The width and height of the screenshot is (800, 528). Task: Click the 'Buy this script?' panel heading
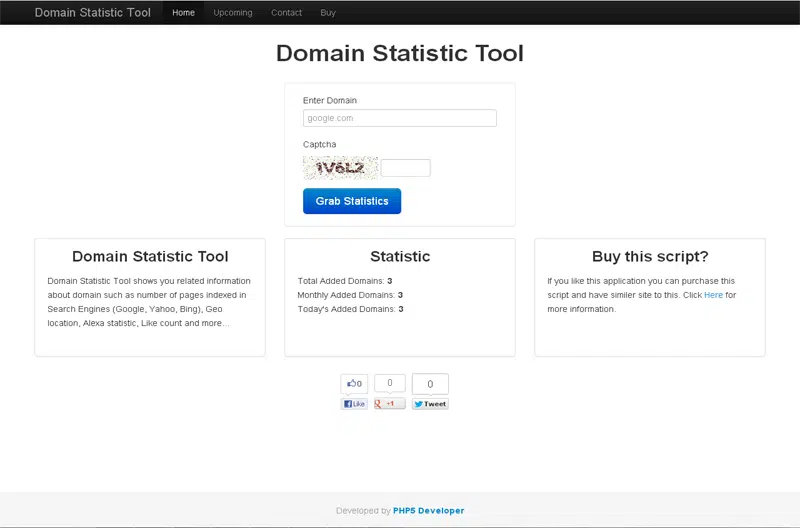click(649, 257)
